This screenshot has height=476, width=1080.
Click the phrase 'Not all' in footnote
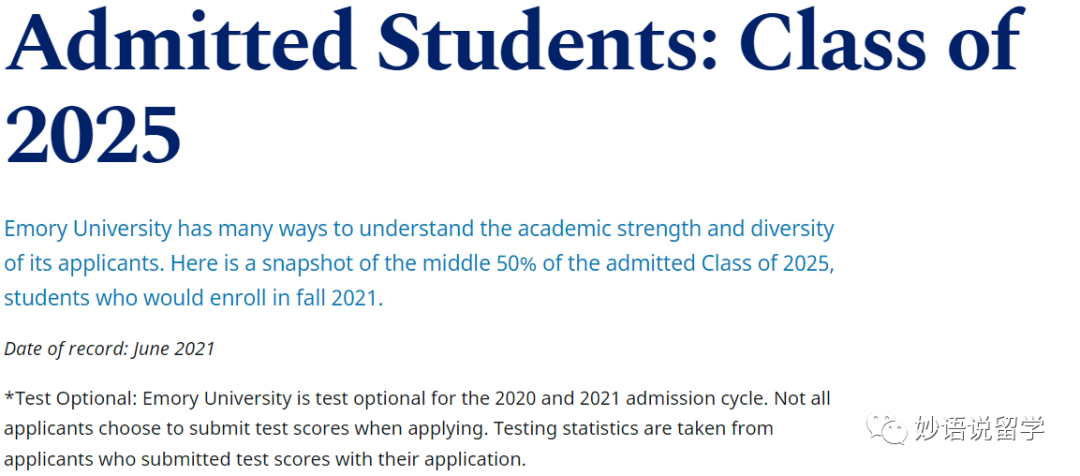(x=805, y=399)
